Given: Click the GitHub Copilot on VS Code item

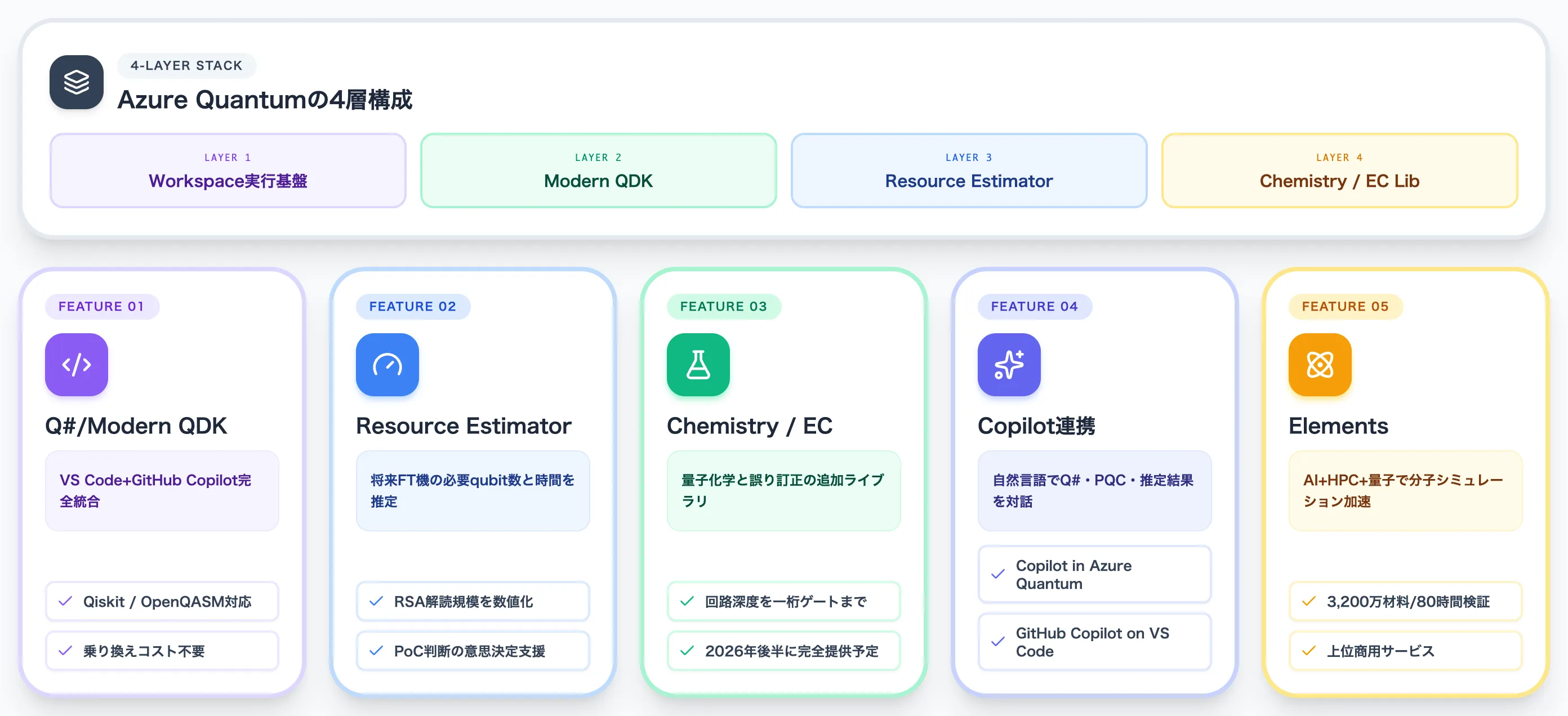Looking at the screenshot, I should (1094, 642).
